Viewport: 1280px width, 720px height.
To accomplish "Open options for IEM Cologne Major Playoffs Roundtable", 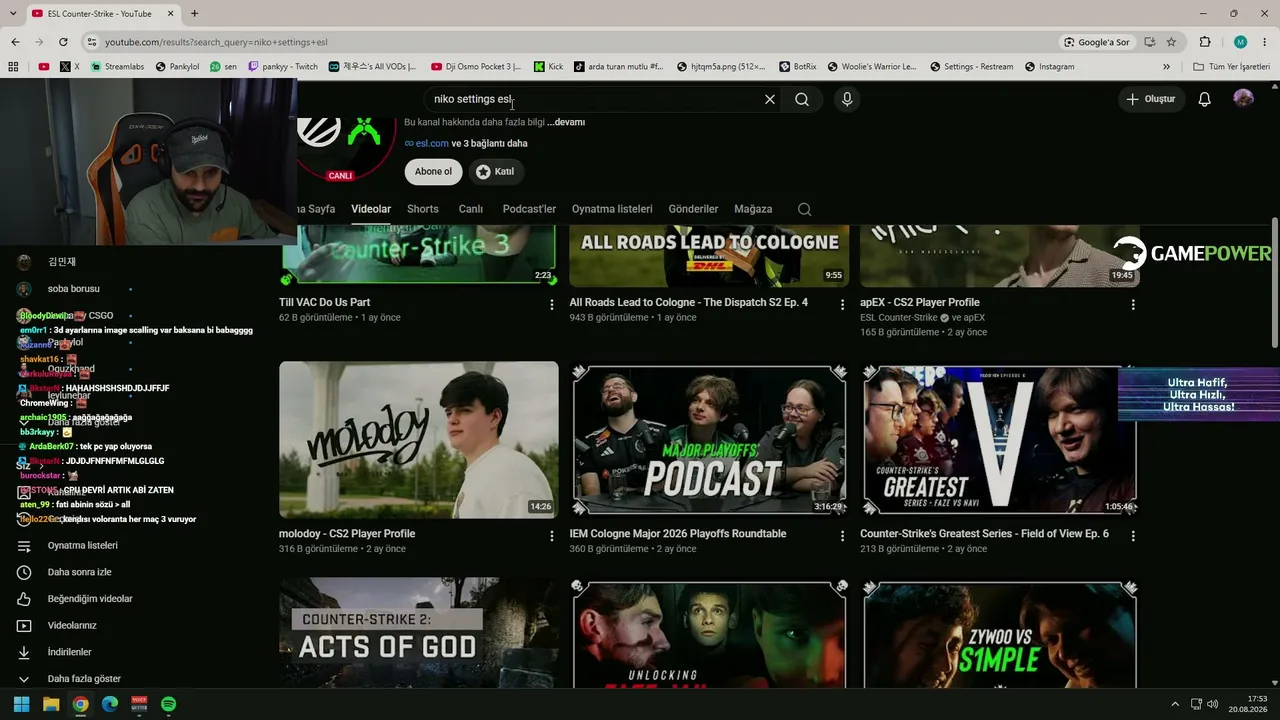I will pyautogui.click(x=842, y=536).
